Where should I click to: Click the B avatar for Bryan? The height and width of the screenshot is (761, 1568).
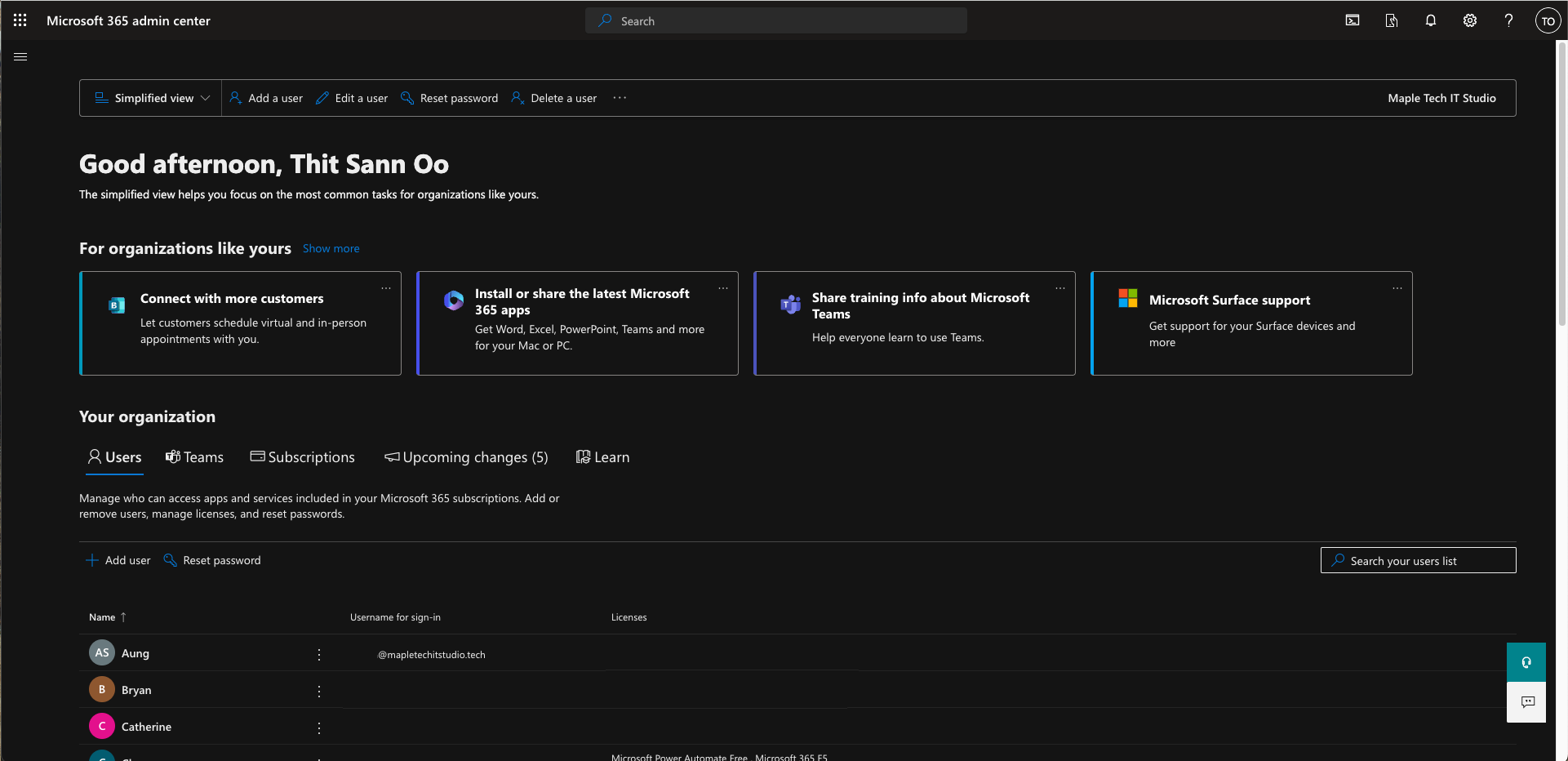102,689
